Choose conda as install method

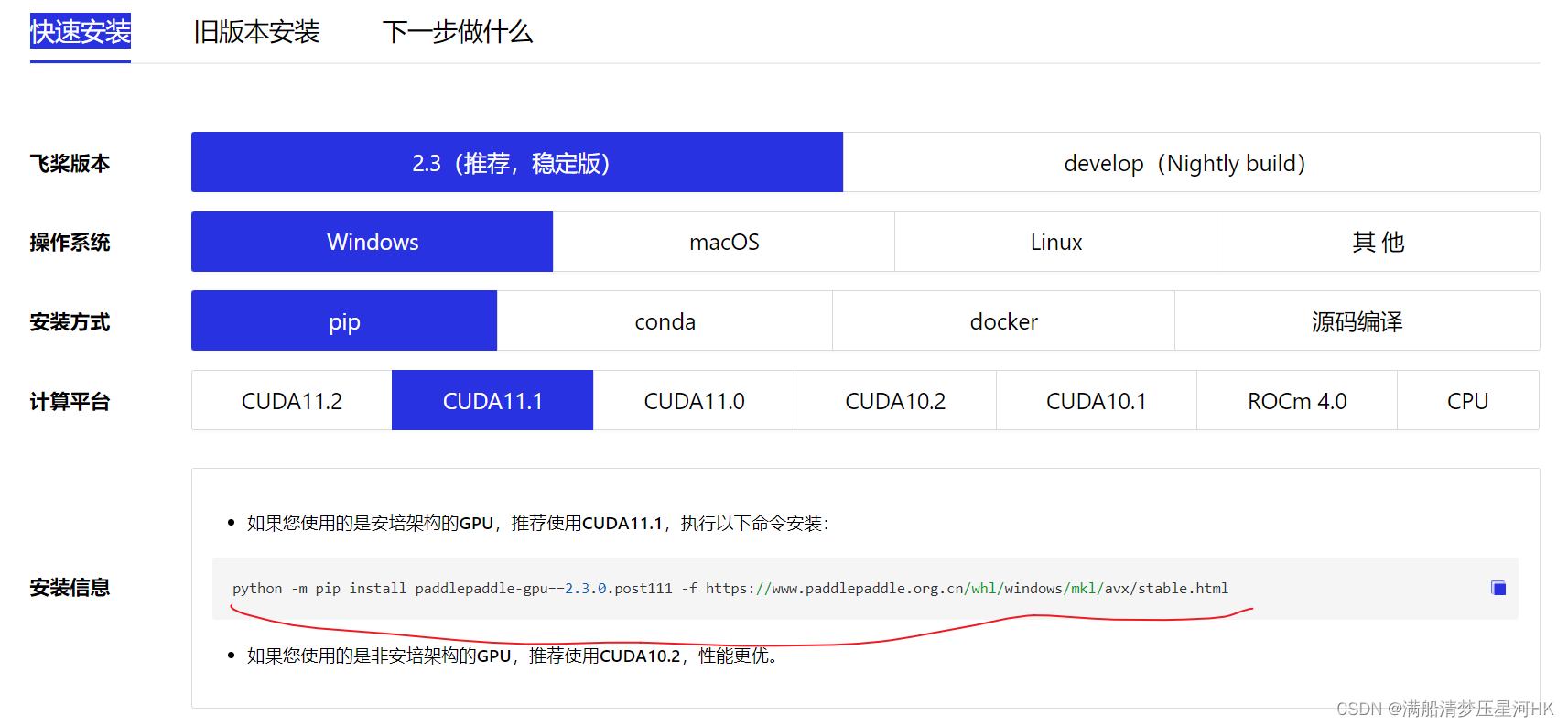tap(665, 321)
